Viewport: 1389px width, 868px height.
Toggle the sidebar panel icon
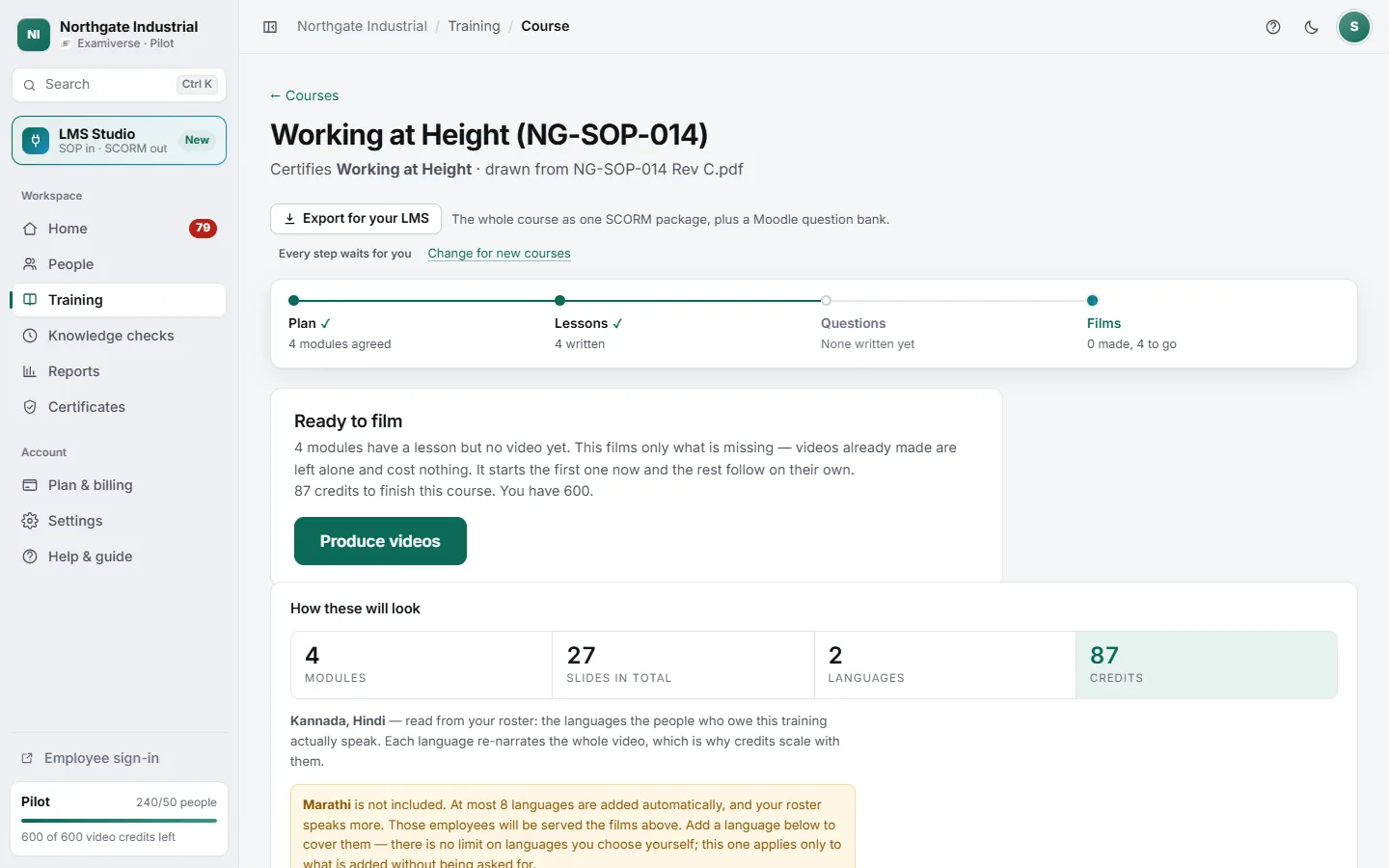click(x=270, y=27)
